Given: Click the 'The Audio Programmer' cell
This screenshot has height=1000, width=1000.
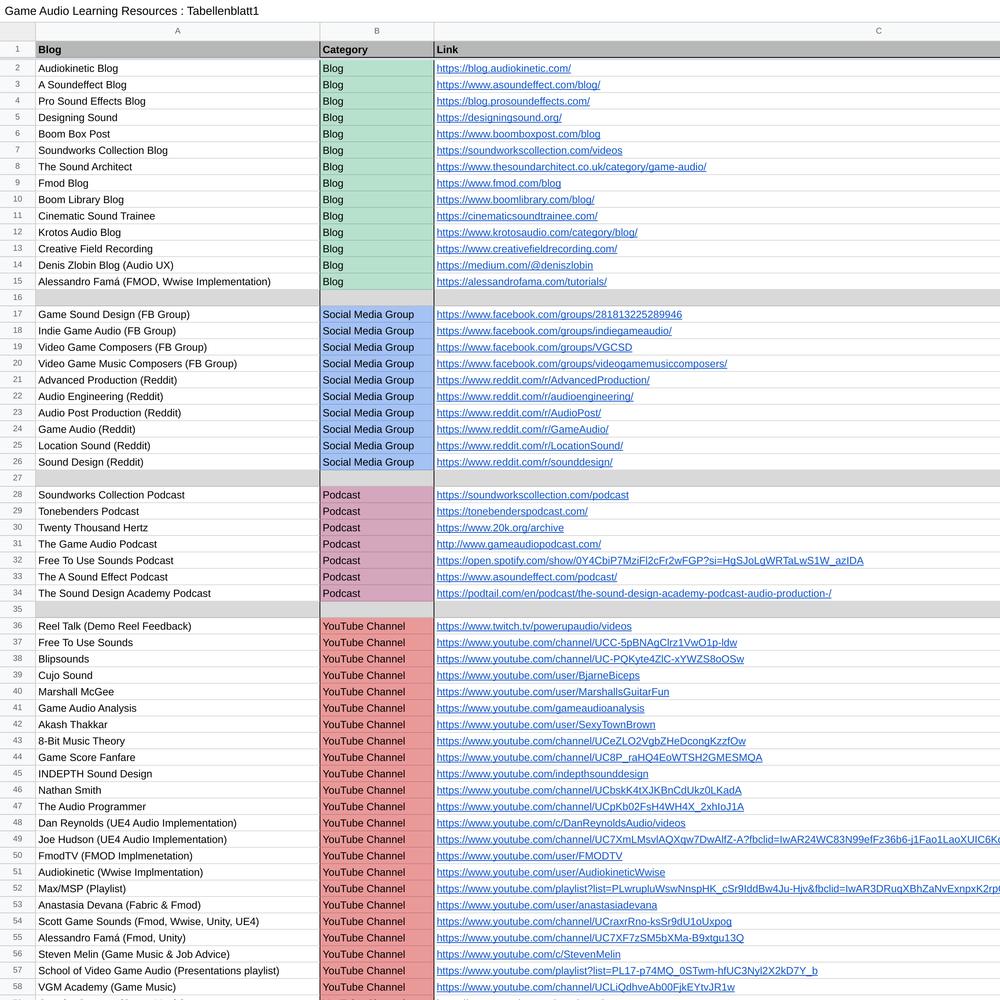Looking at the screenshot, I should tap(177, 807).
